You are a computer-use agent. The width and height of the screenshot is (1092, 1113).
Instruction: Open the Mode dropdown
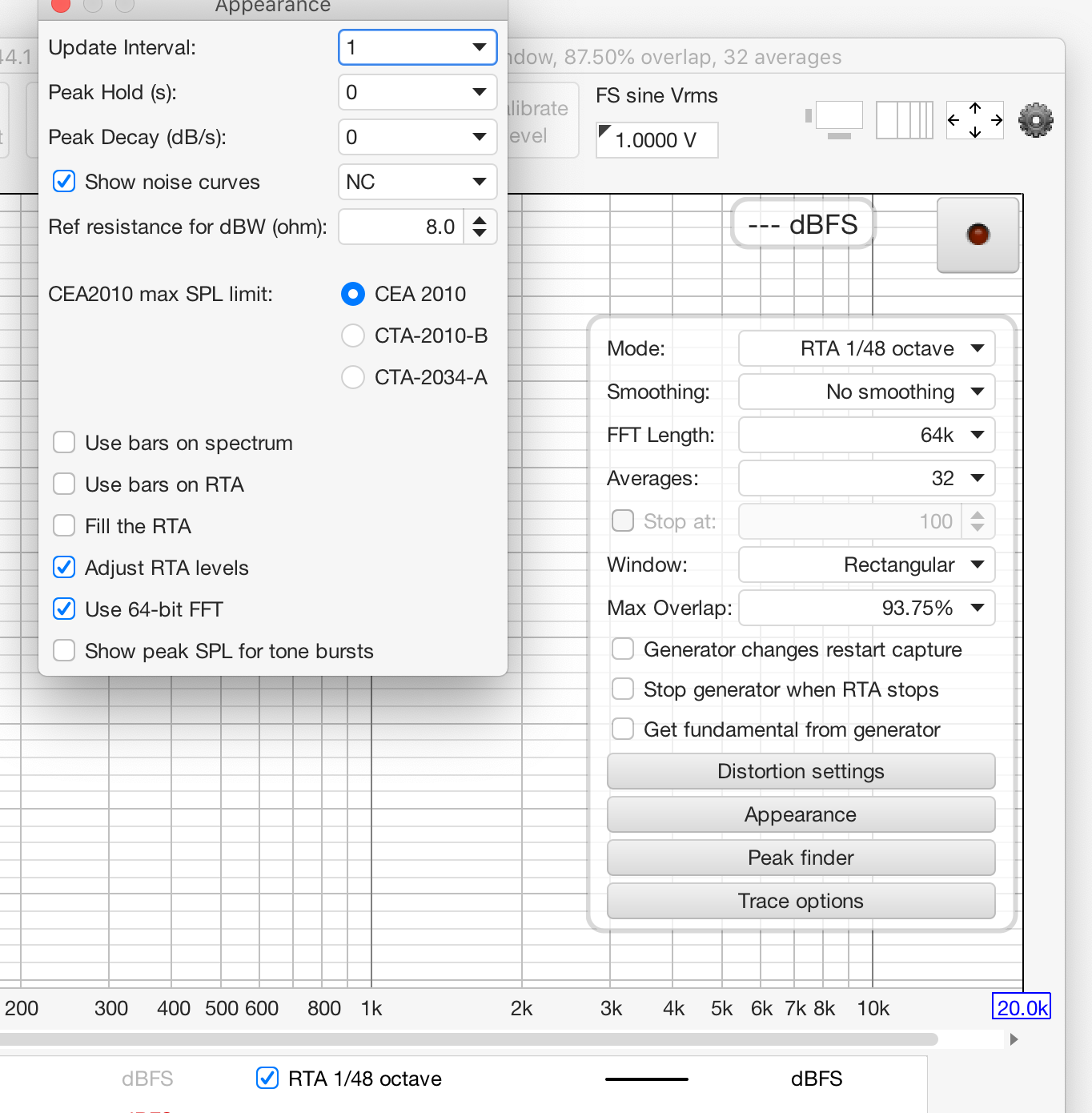click(x=866, y=348)
